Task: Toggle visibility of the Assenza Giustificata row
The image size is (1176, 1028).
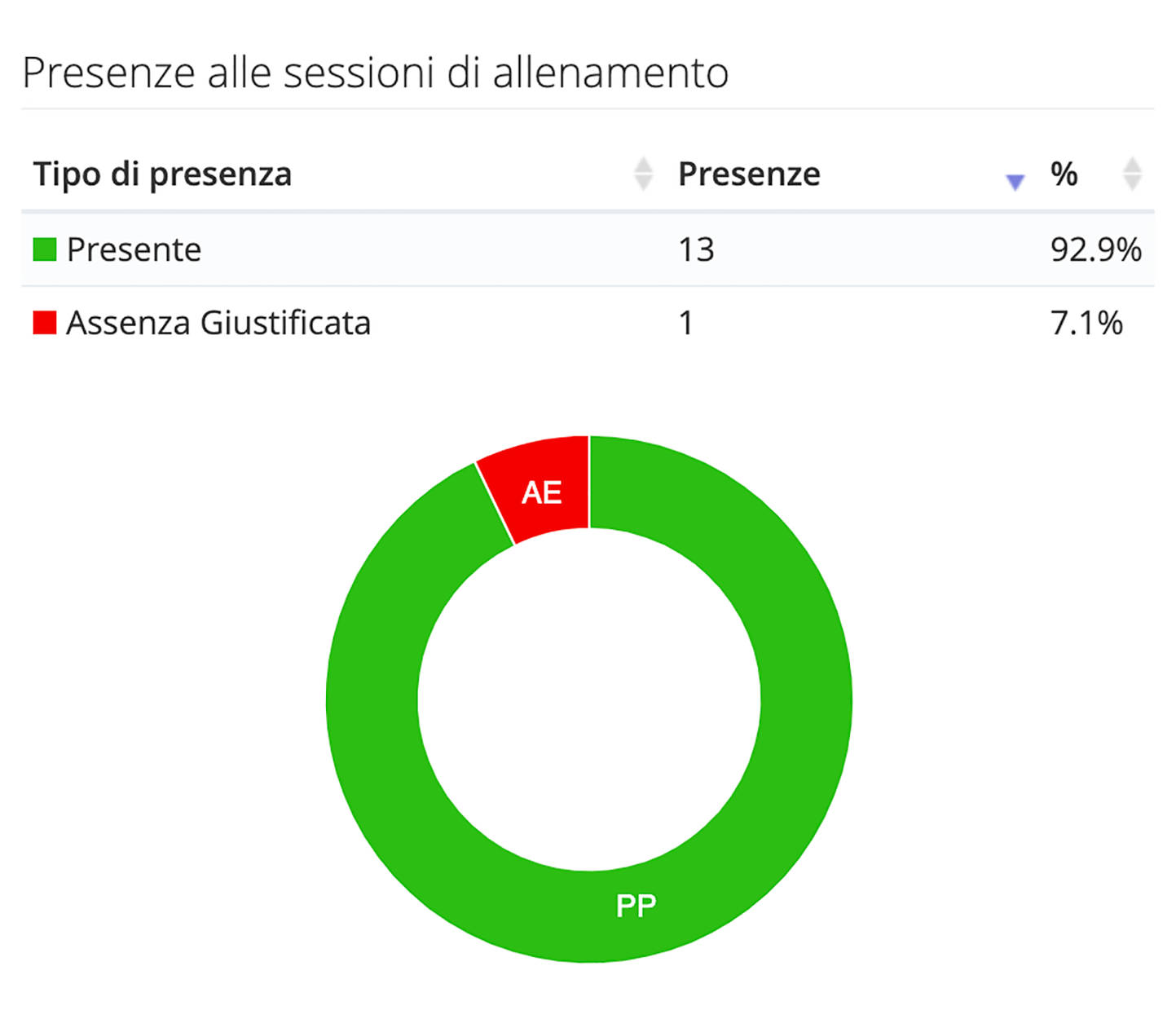Action: pyautogui.click(x=218, y=323)
